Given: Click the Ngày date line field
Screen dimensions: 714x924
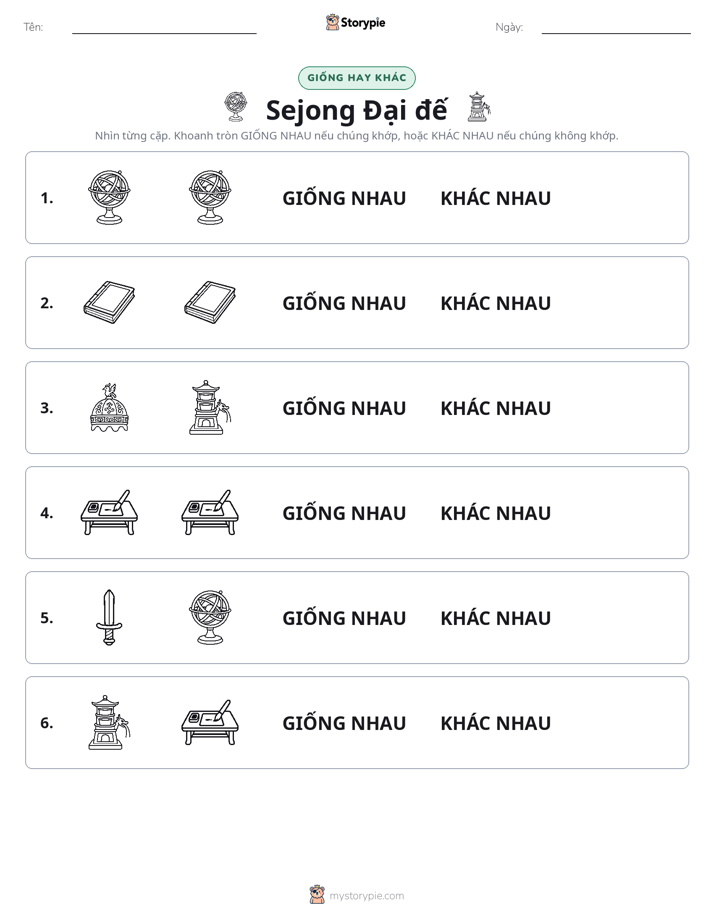Looking at the screenshot, I should pos(616,27).
